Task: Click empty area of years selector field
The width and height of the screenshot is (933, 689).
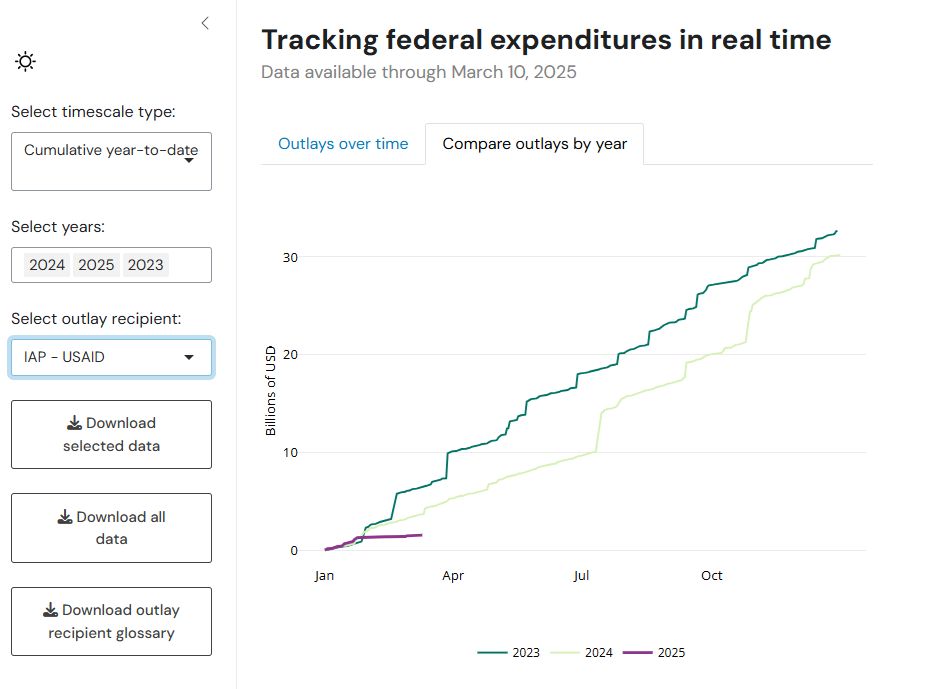Action: [x=190, y=265]
